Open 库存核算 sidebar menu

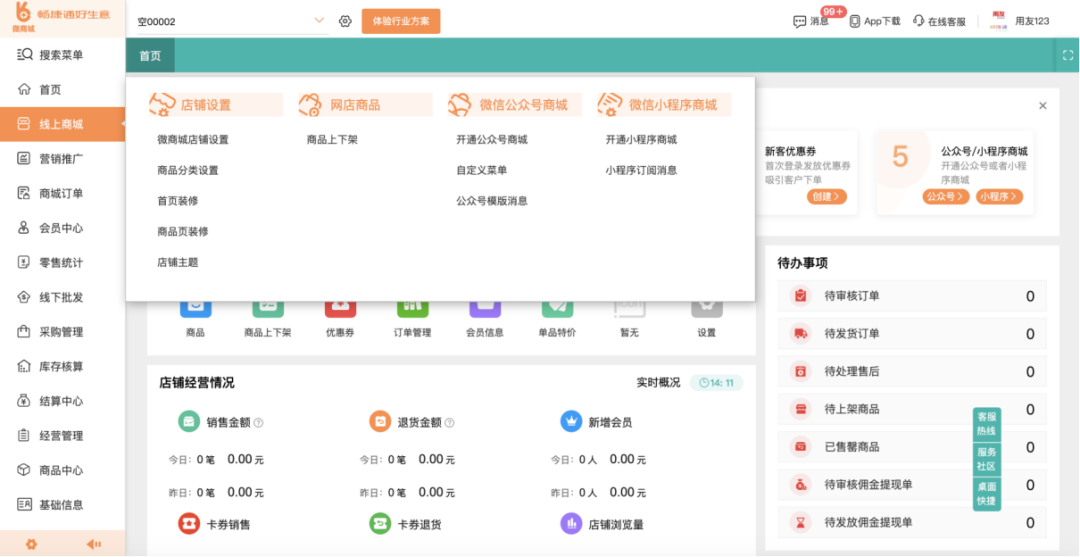tap(63, 367)
